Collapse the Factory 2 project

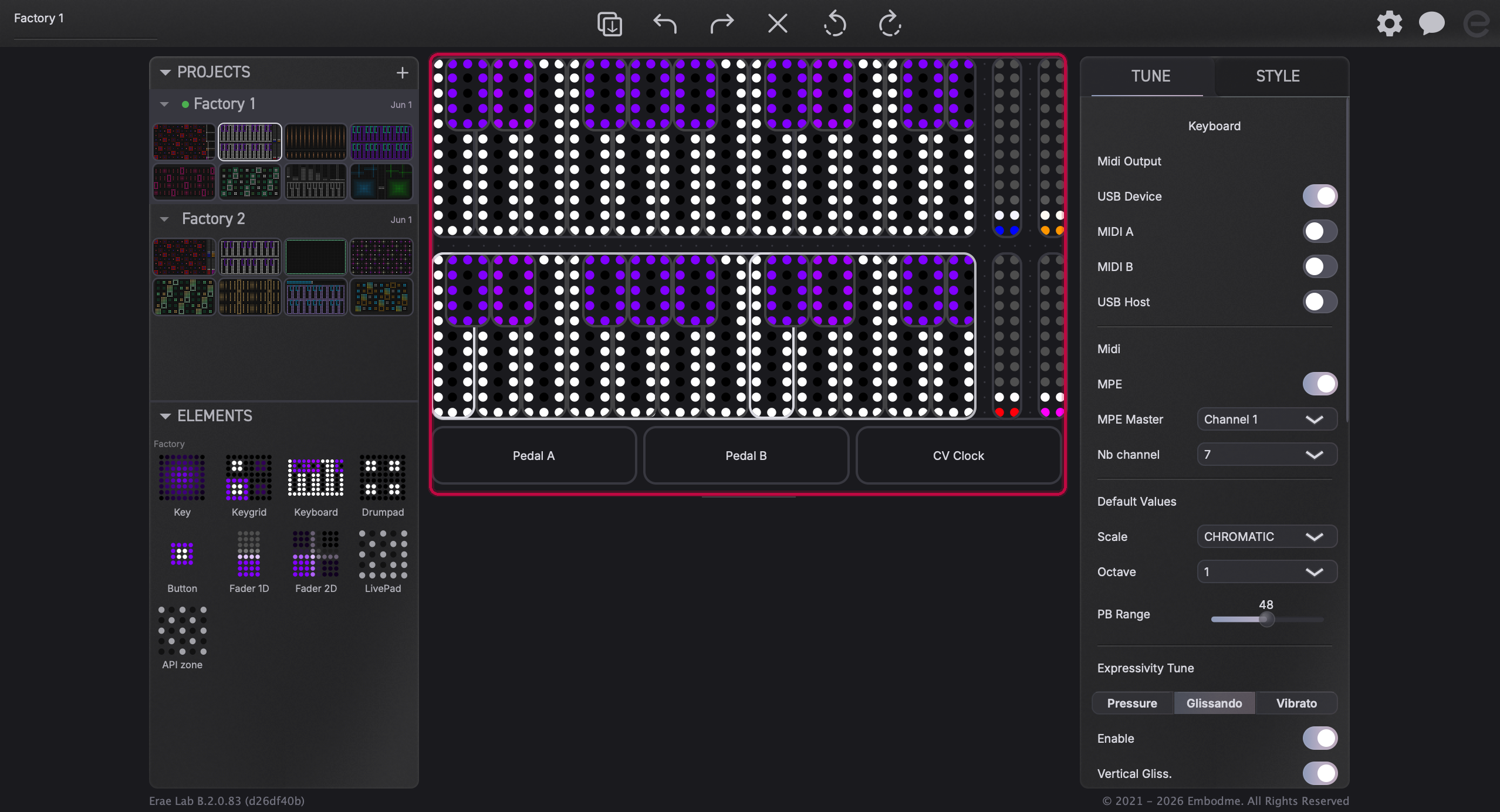click(164, 219)
